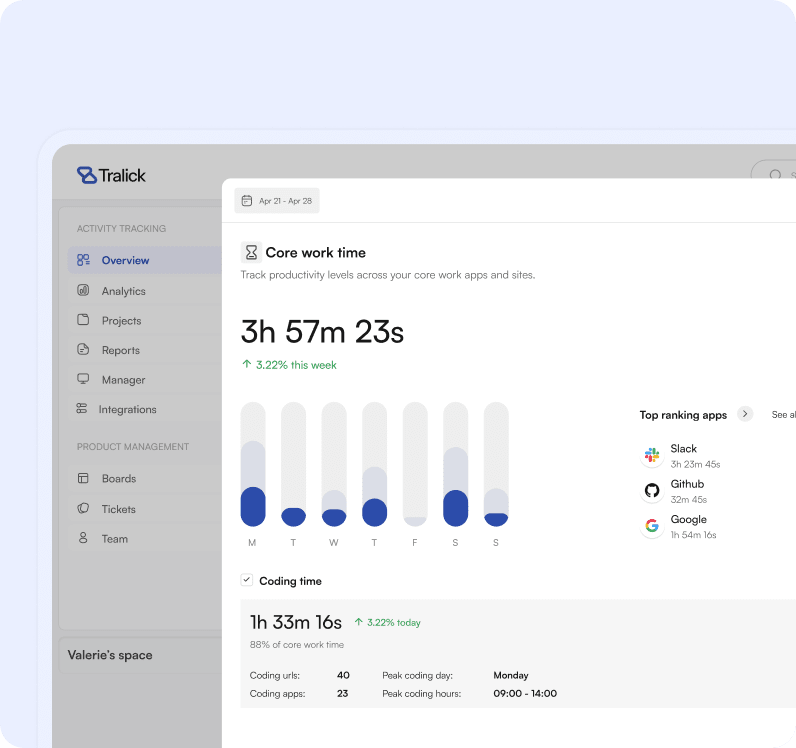This screenshot has height=748, width=796.
Task: Click the Github app icon
Action: click(652, 490)
